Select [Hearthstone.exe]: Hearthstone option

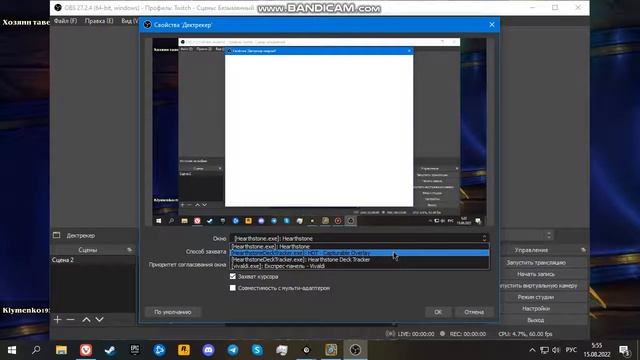[x=359, y=247]
